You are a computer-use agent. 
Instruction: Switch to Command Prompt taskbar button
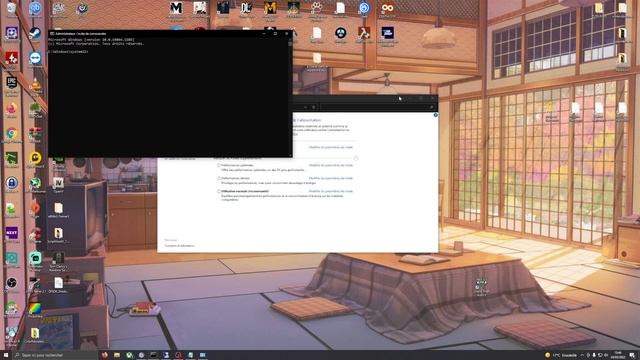point(153,355)
